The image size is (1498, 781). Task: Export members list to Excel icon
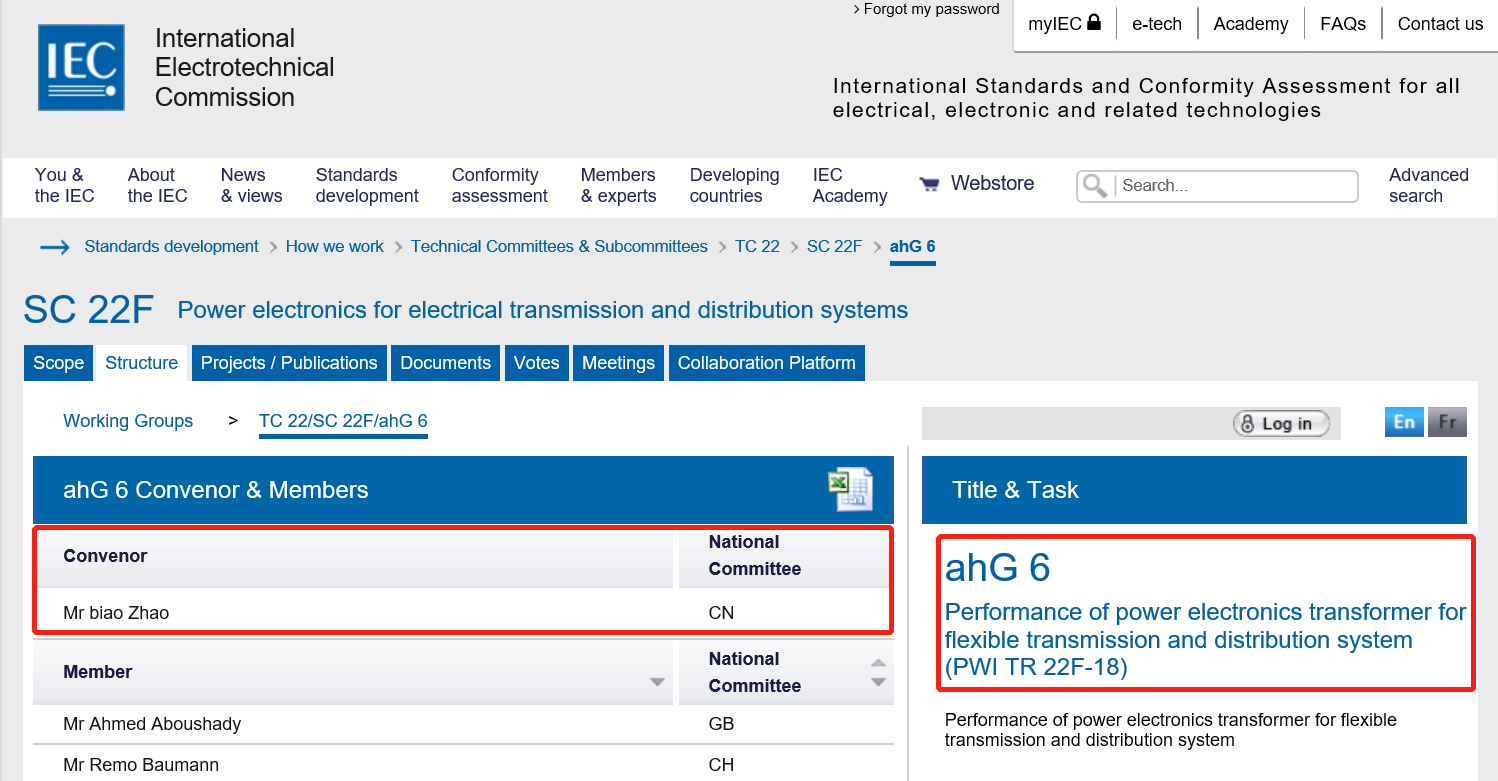[849, 489]
